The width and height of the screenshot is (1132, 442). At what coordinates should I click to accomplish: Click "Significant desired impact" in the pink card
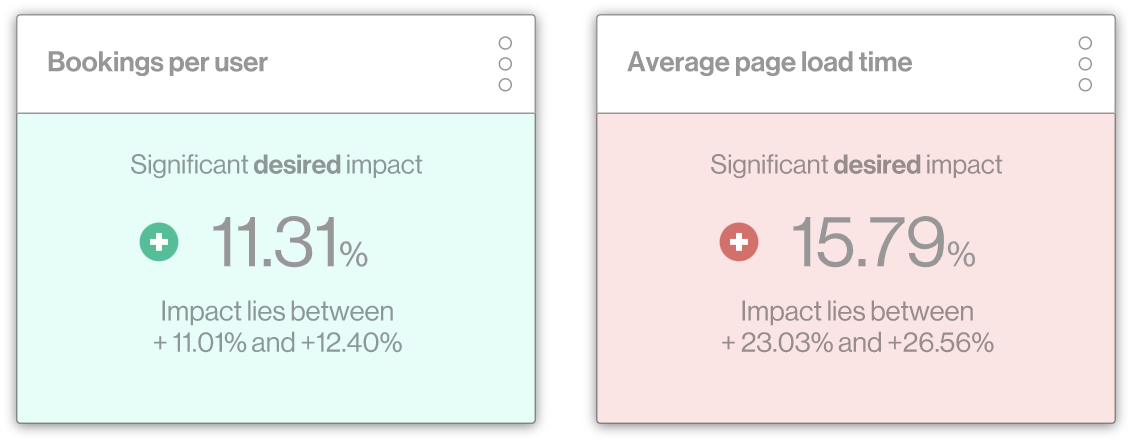[x=856, y=165]
